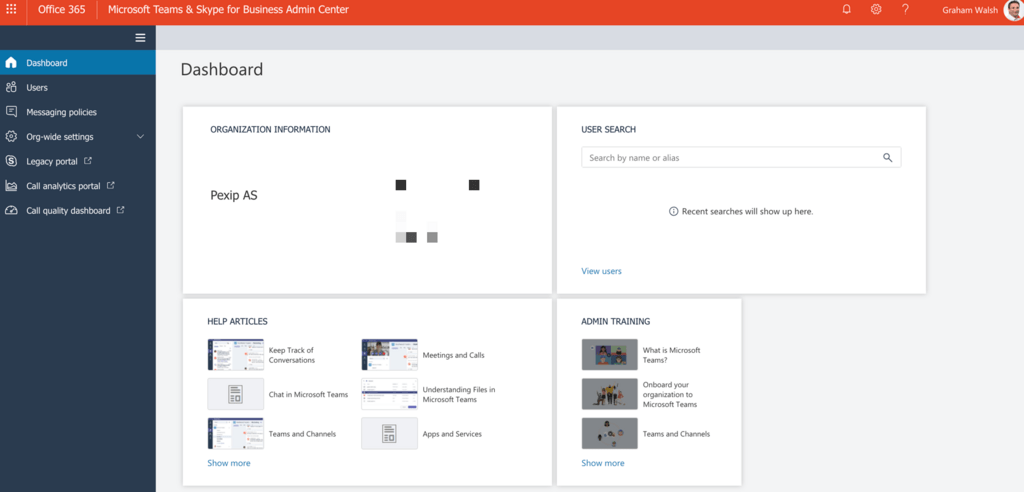Viewport: 1024px width, 492px height.
Task: Click info icon beside Recent searches message
Action: point(673,212)
